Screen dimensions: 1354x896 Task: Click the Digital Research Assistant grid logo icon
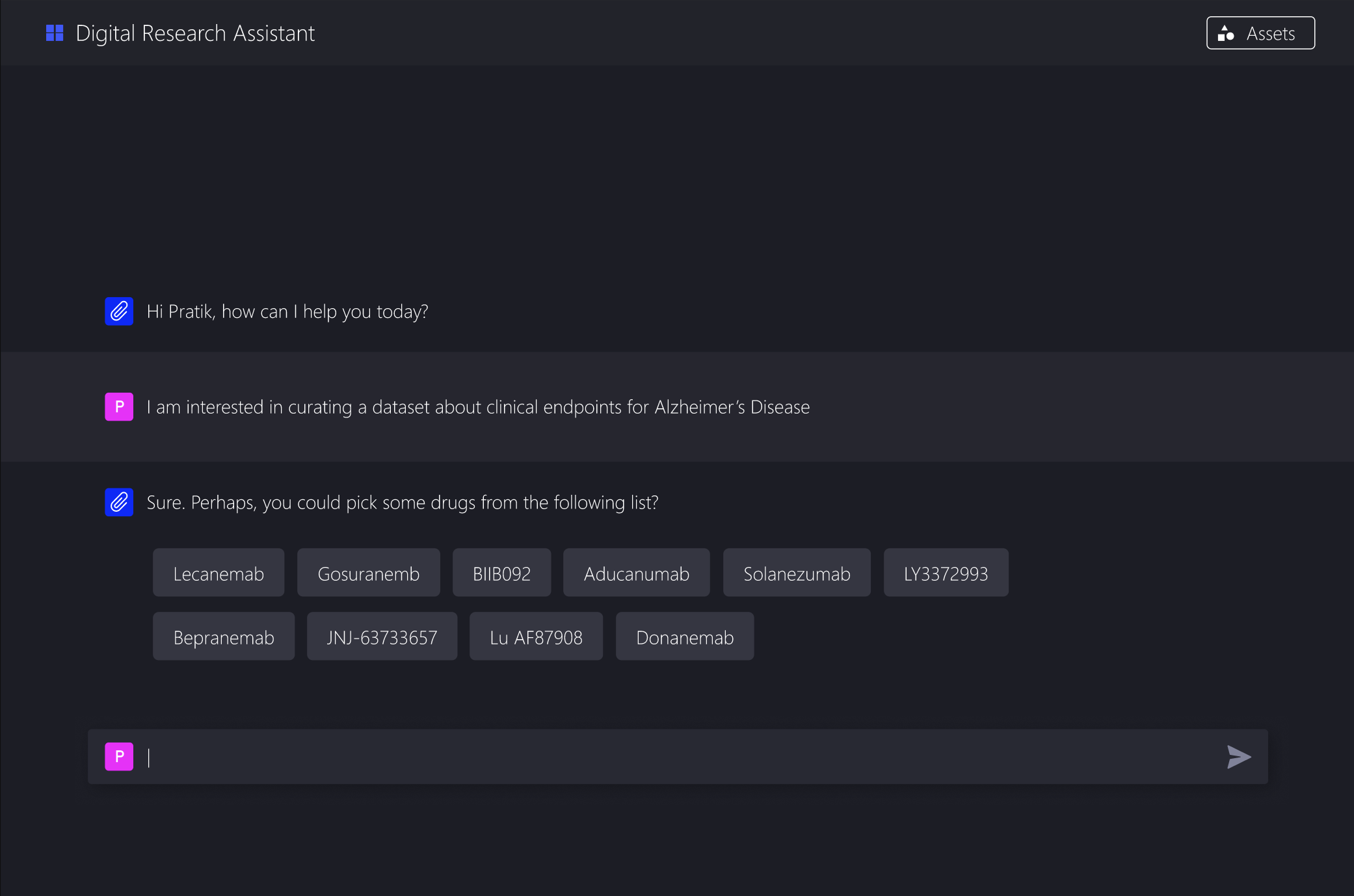coord(55,33)
